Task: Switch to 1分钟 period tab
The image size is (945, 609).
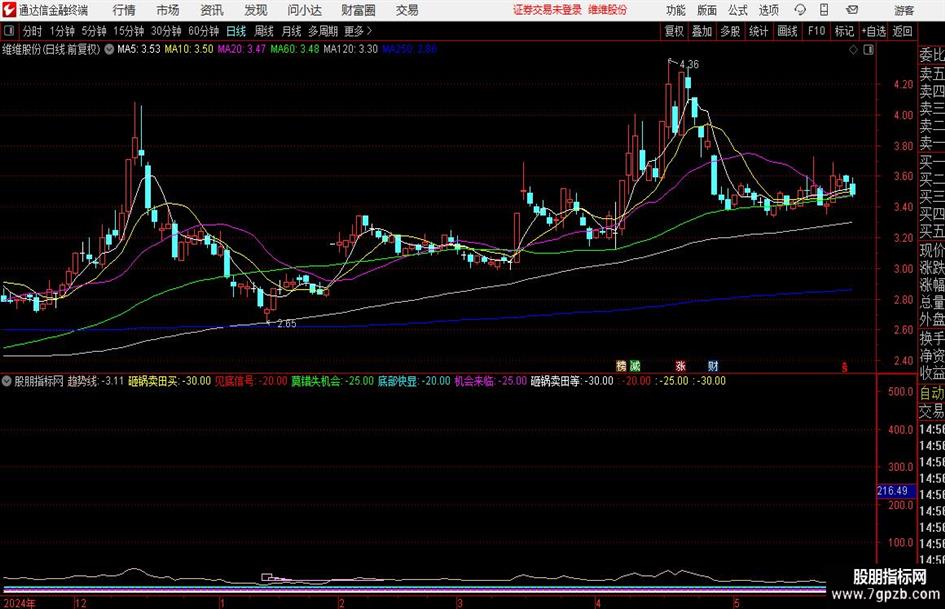Action: tap(62, 31)
